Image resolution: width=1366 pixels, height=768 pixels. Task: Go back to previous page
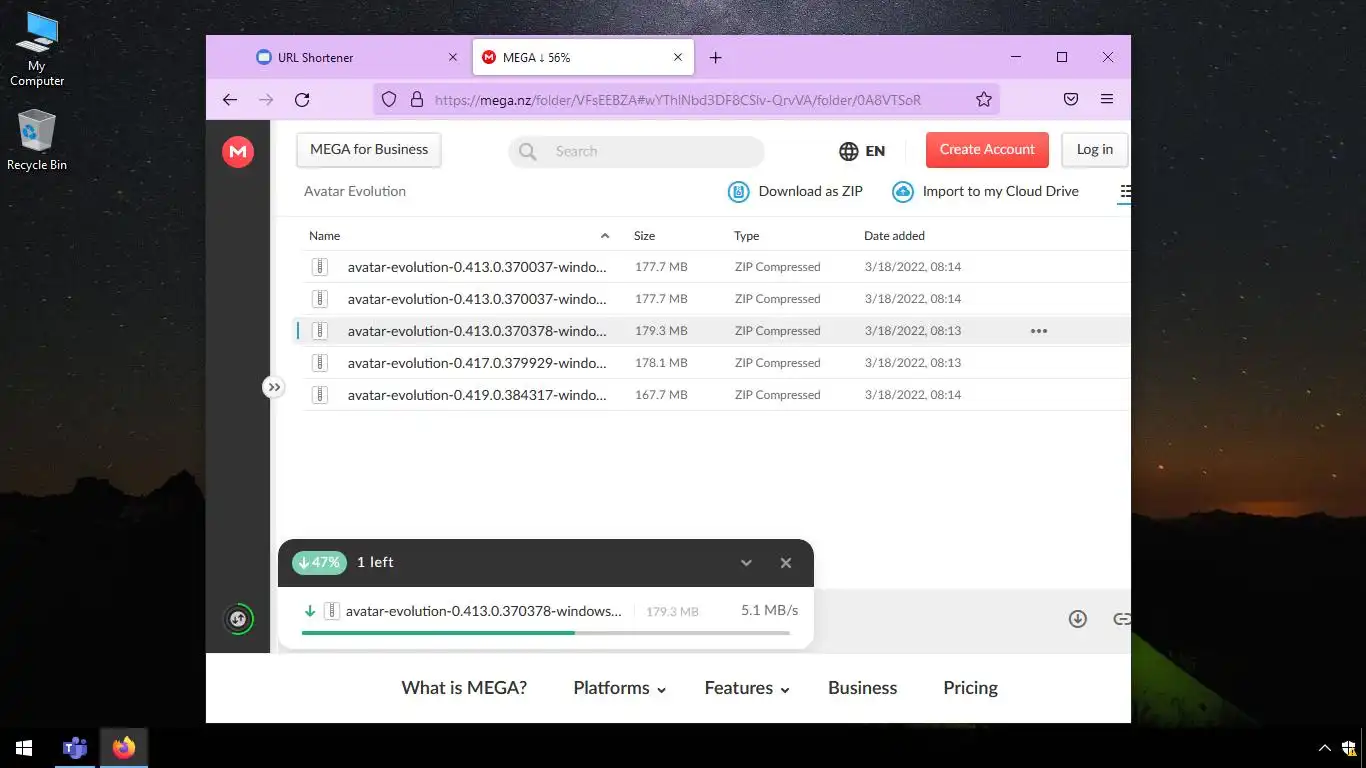(x=230, y=99)
